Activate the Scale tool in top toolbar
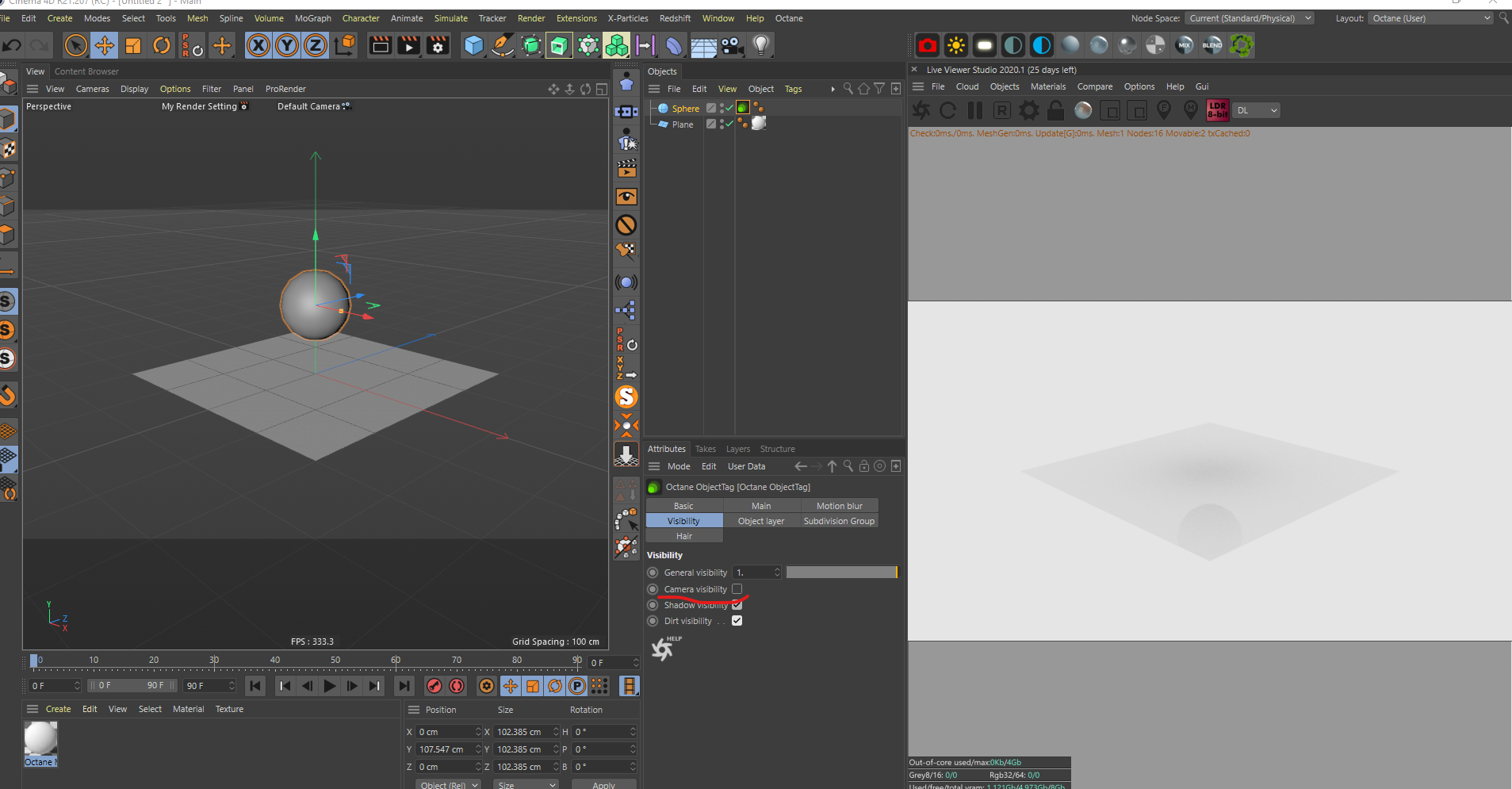 coord(133,45)
